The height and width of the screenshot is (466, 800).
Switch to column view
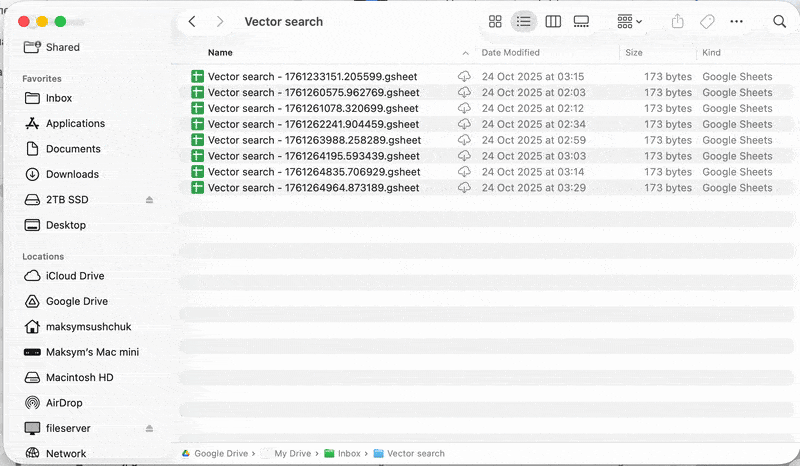(x=553, y=21)
